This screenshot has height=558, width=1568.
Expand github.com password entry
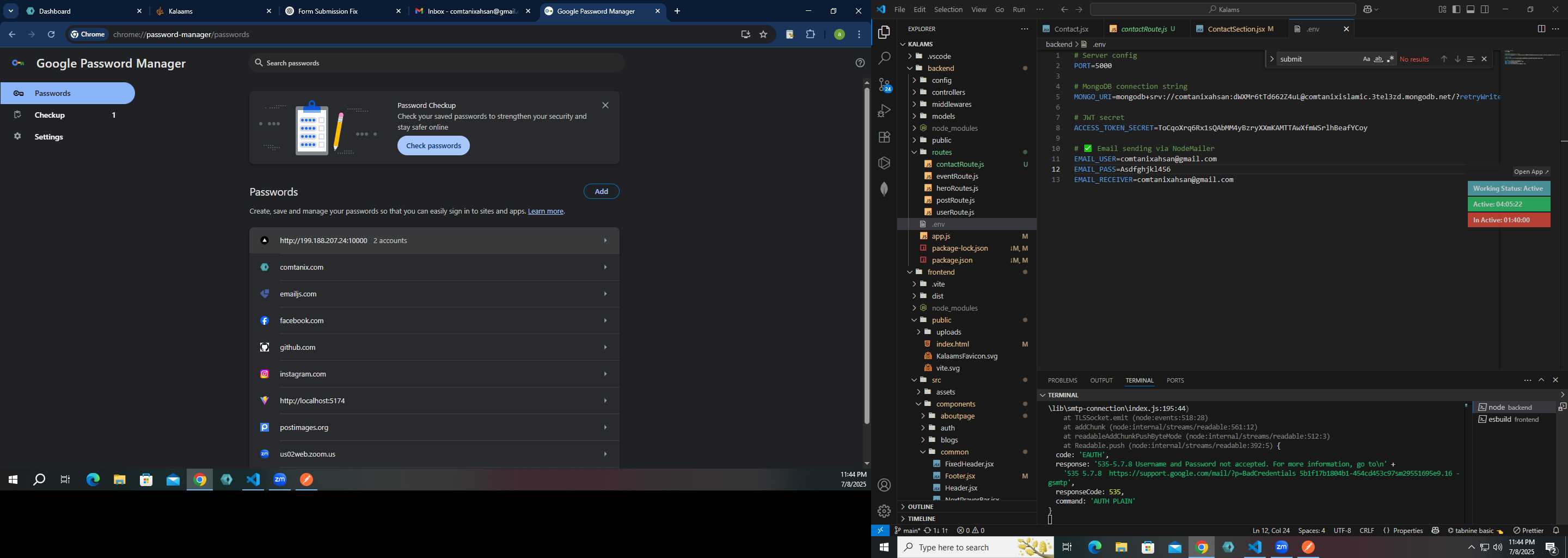[x=434, y=347]
